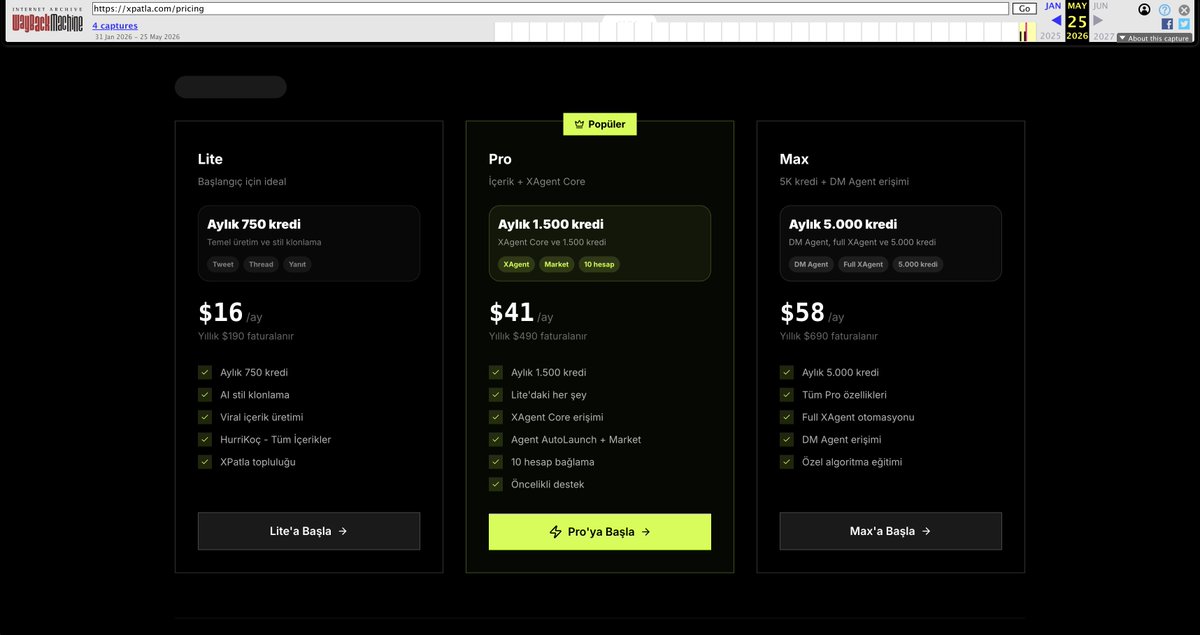
Task: Click the Market tag in Pro card
Action: [556, 265]
